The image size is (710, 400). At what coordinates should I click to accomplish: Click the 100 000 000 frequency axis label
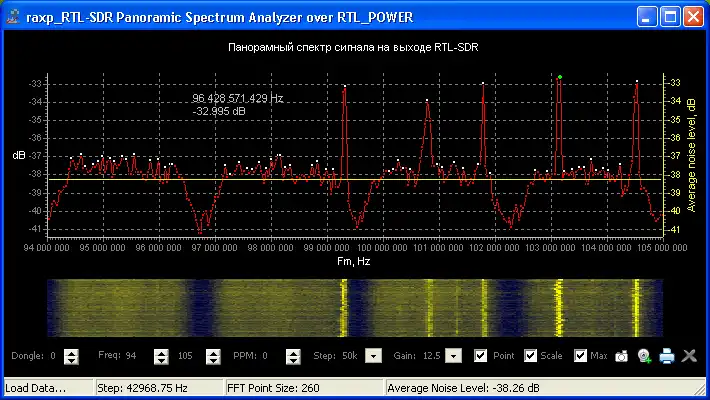click(x=382, y=248)
